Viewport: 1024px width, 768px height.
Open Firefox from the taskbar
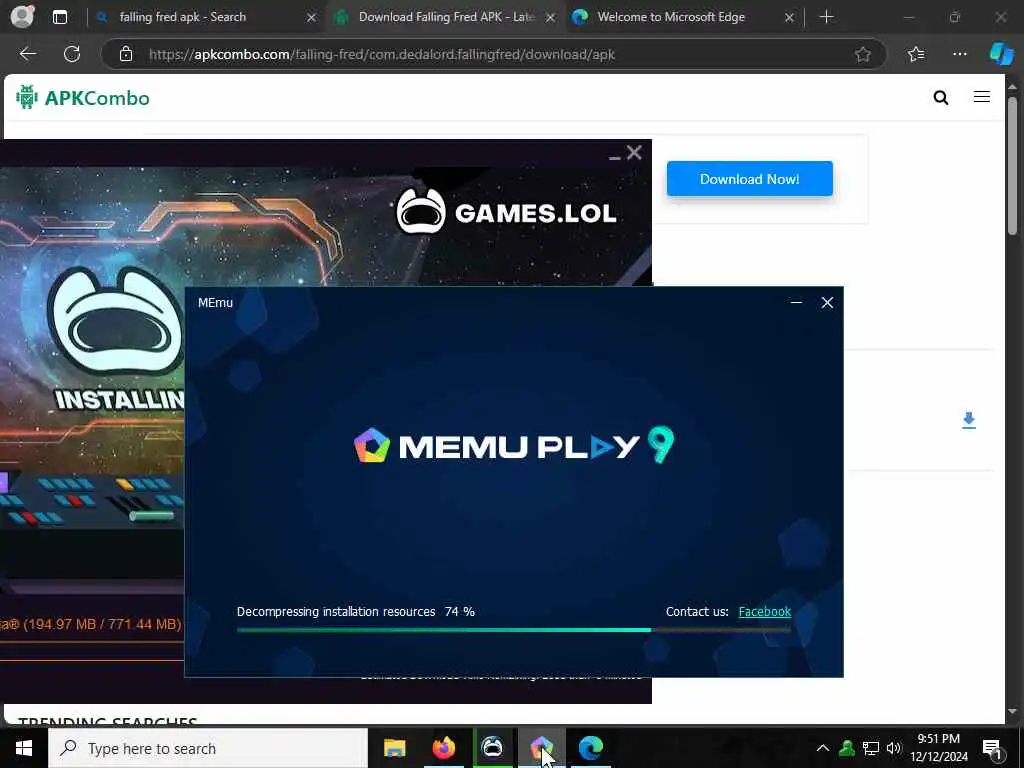tap(443, 748)
